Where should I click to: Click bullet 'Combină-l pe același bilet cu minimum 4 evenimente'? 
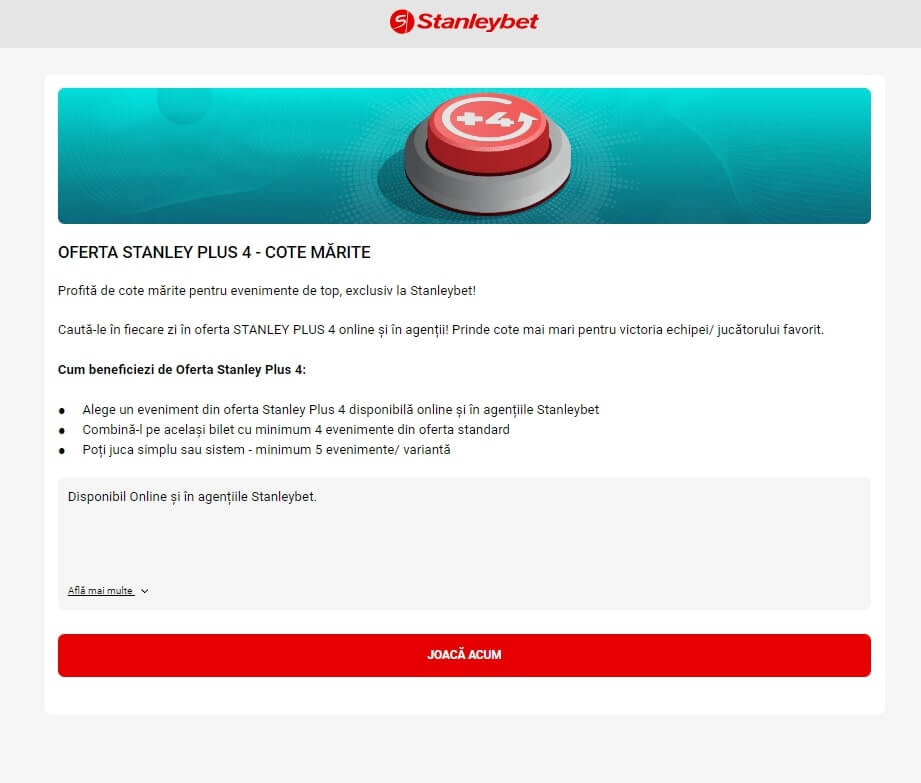[296, 430]
